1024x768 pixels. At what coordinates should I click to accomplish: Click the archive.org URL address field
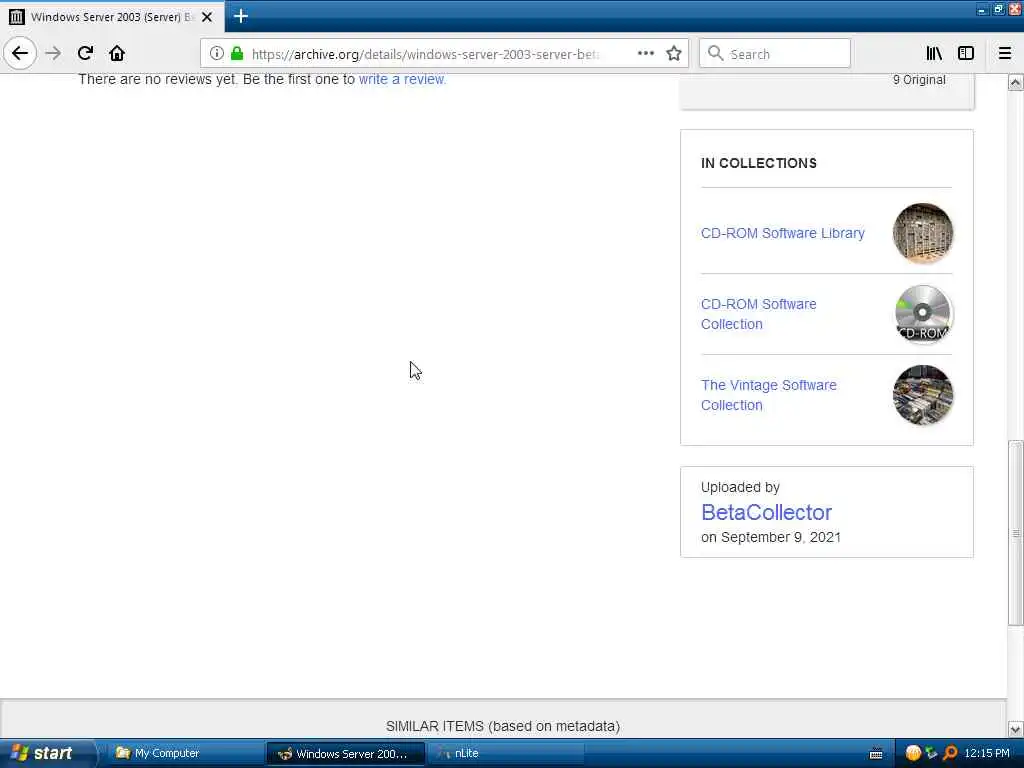tap(424, 54)
